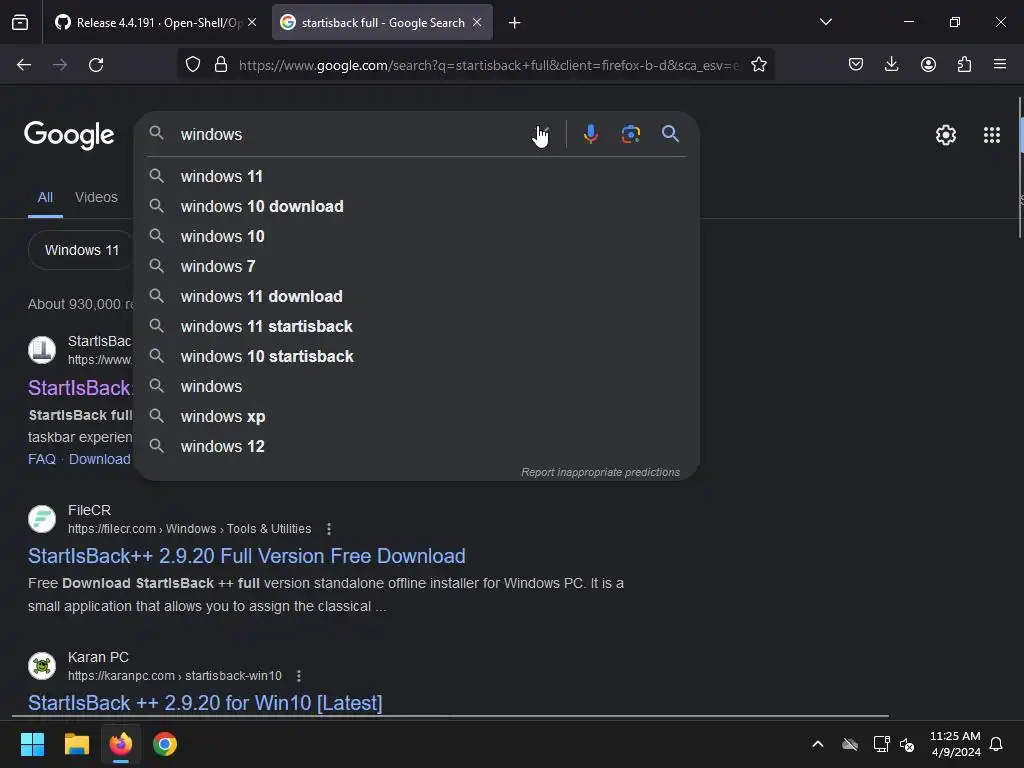Open more options for Karan PC result
The height and width of the screenshot is (768, 1024).
click(298, 676)
